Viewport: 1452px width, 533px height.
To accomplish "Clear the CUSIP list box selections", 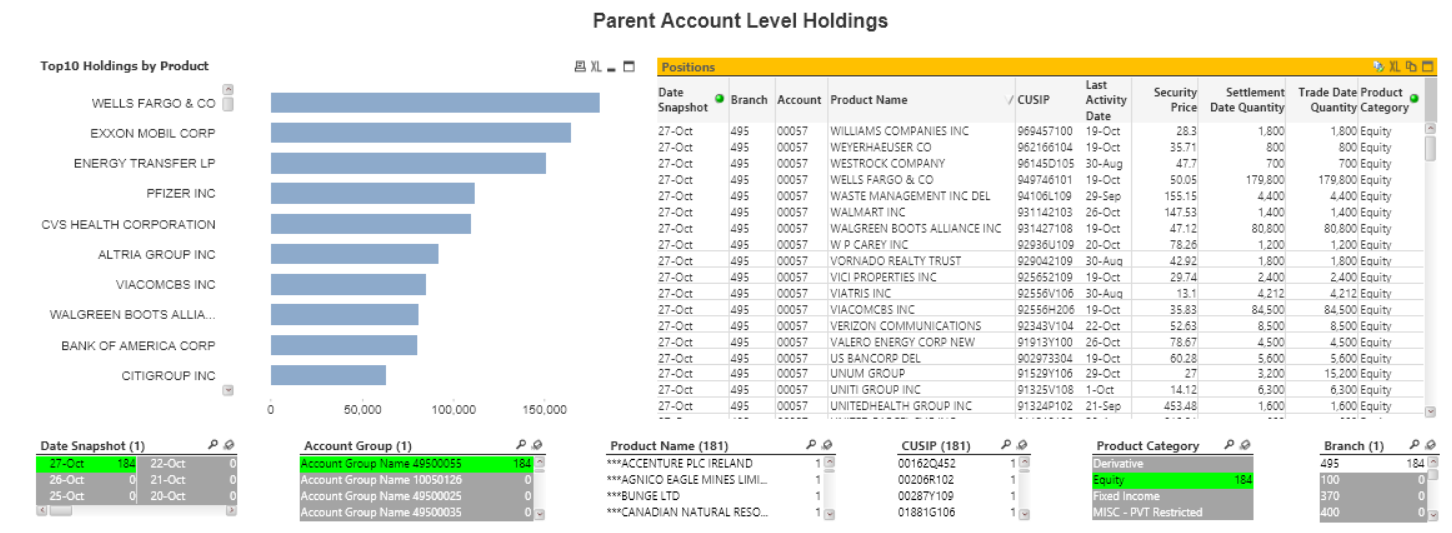I will 1020,445.
